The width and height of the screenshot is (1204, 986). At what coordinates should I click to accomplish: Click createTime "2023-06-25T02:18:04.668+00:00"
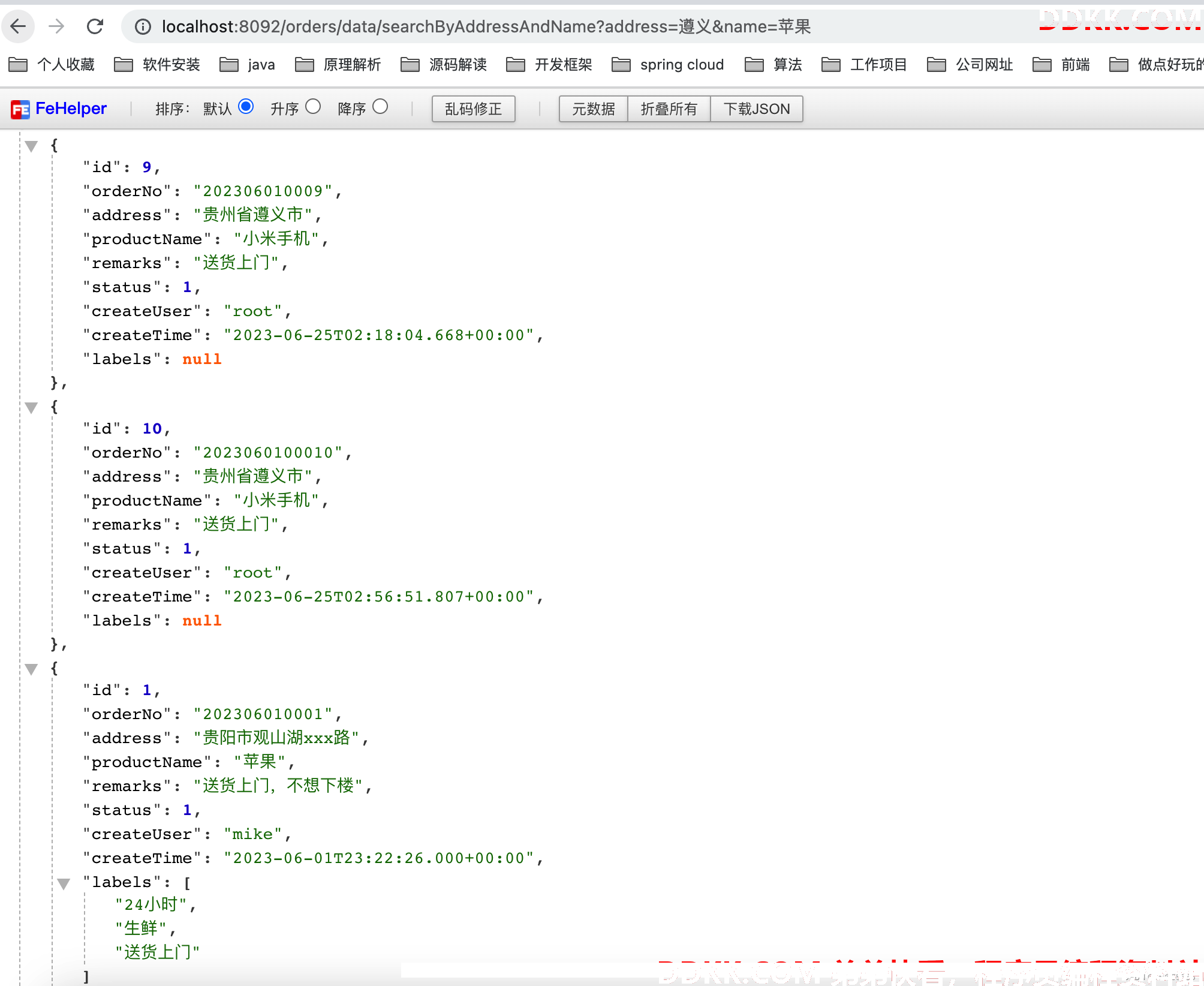378,335
